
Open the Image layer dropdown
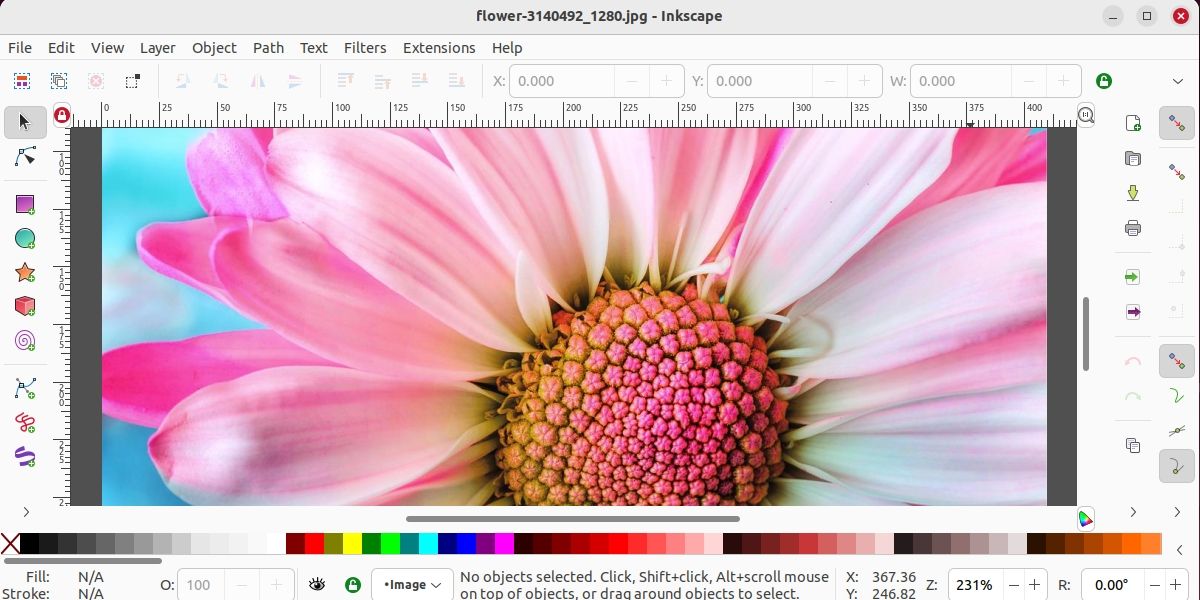pyautogui.click(x=412, y=584)
